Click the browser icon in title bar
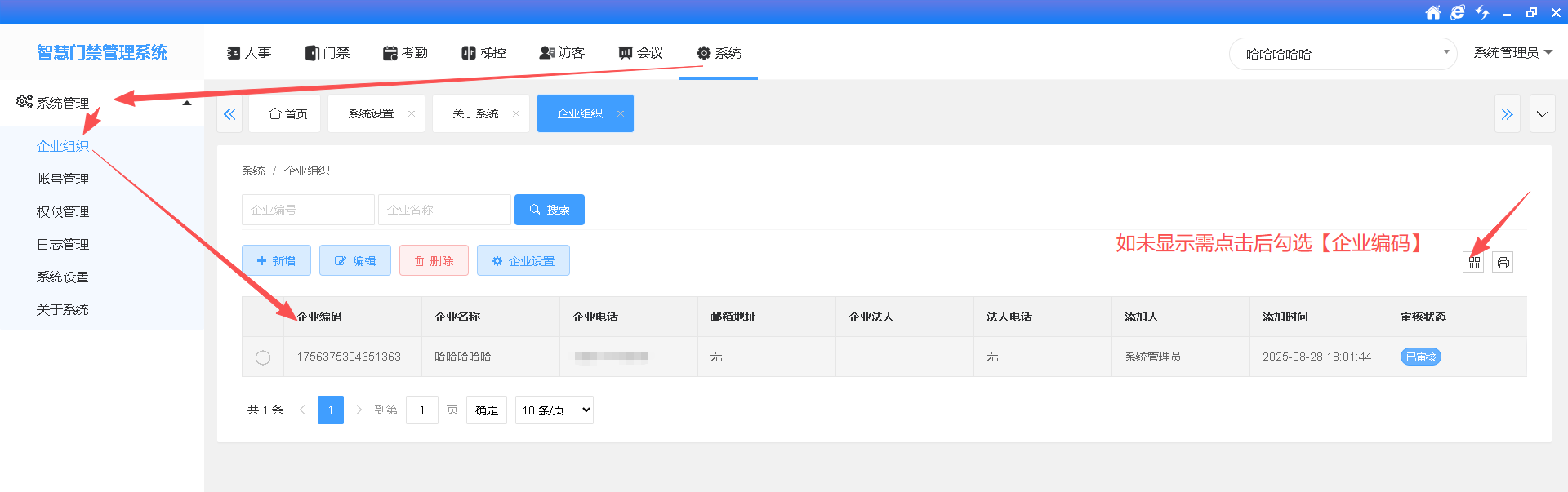Image resolution: width=1568 pixels, height=492 pixels. click(x=1457, y=12)
